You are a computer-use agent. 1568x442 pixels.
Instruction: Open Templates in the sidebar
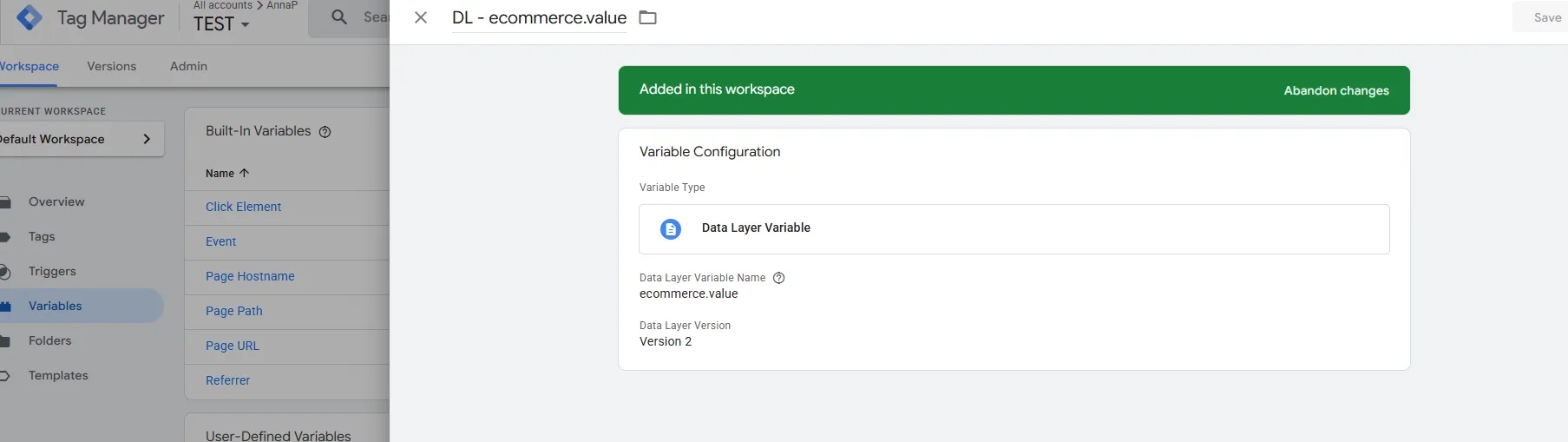click(58, 375)
